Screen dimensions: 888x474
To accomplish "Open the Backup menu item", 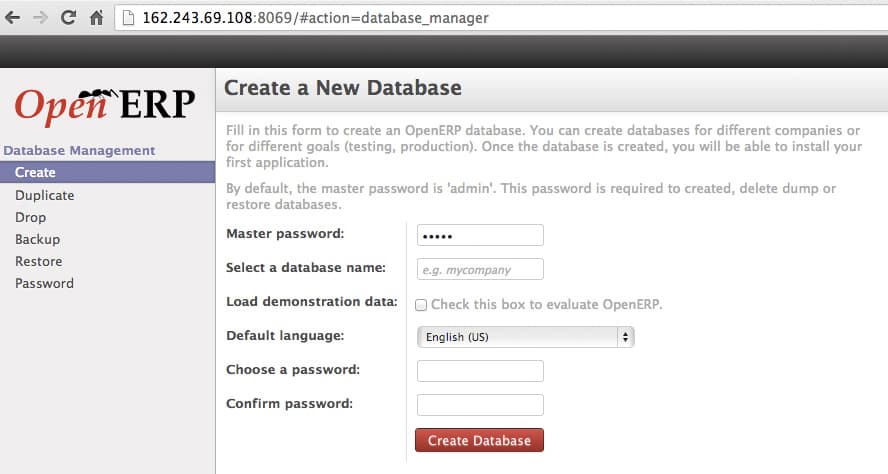I will [37, 239].
